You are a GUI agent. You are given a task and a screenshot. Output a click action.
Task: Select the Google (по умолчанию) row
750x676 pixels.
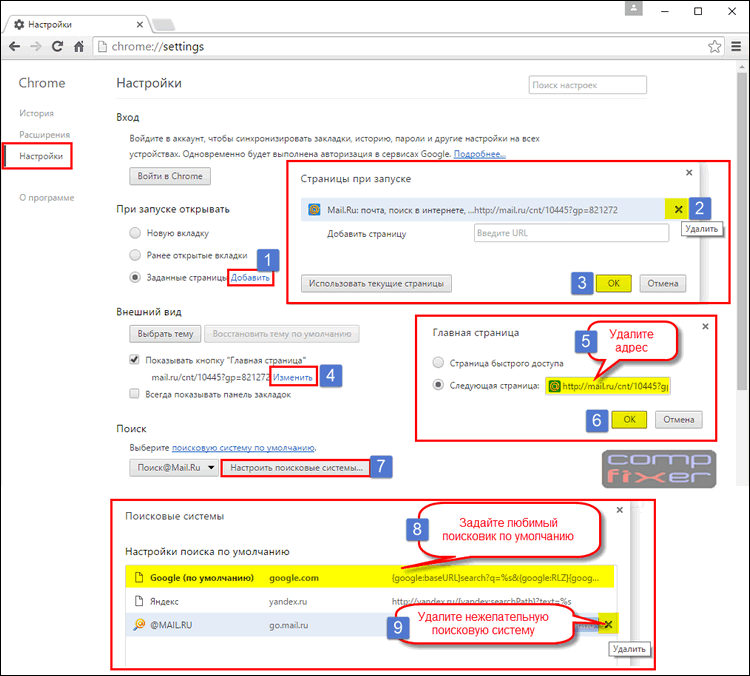[x=370, y=577]
